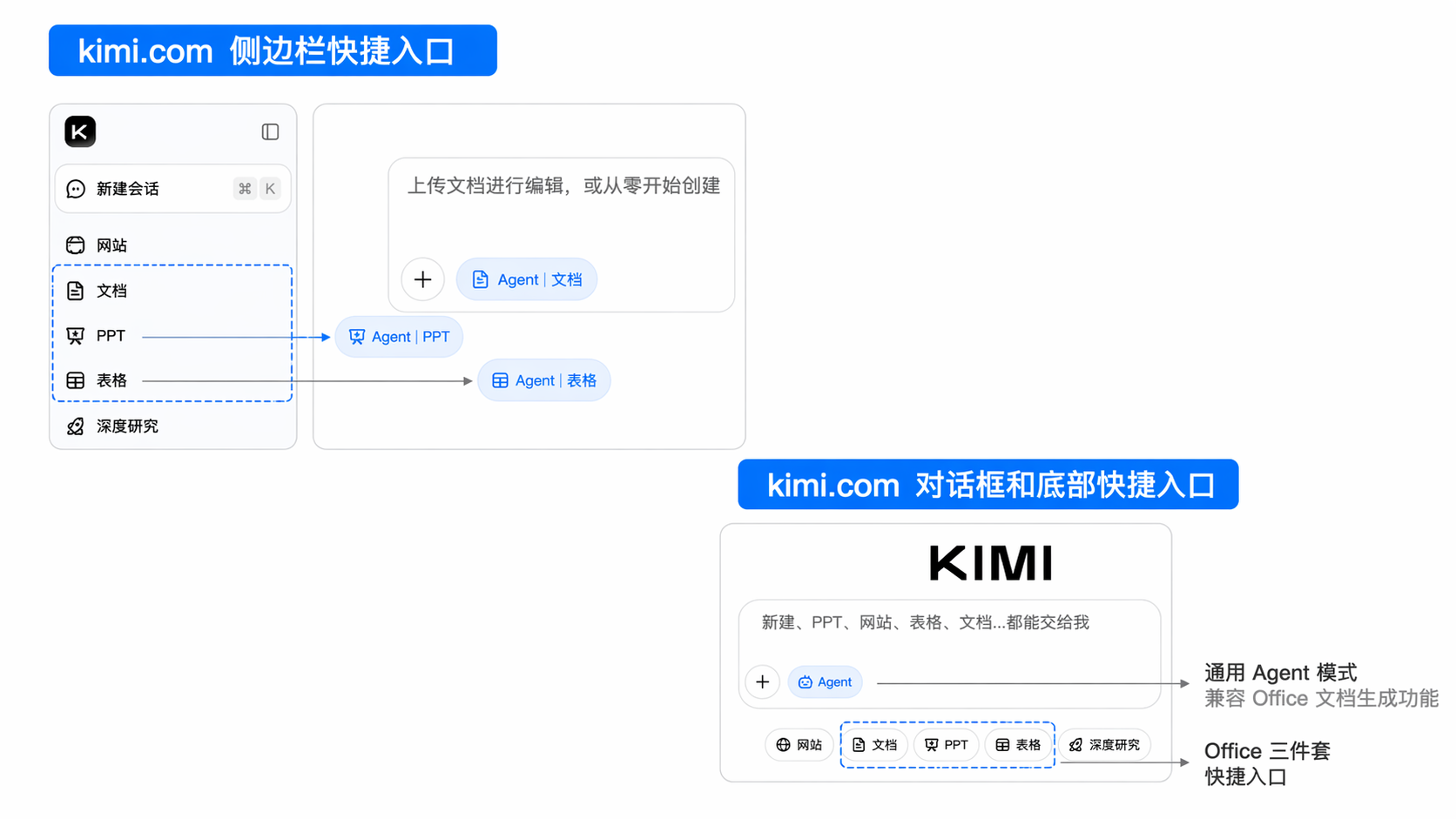Toggle the Agent mode chip under KIMI
Image resolution: width=1456 pixels, height=819 pixels.
coord(825,682)
